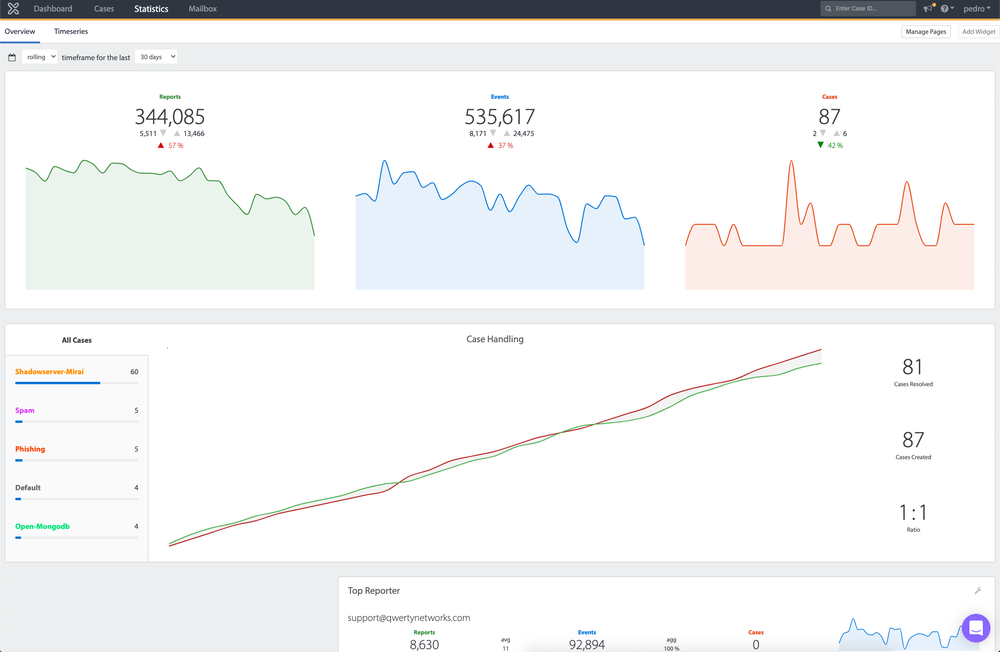Click the calendar icon beside rolling

[11, 57]
